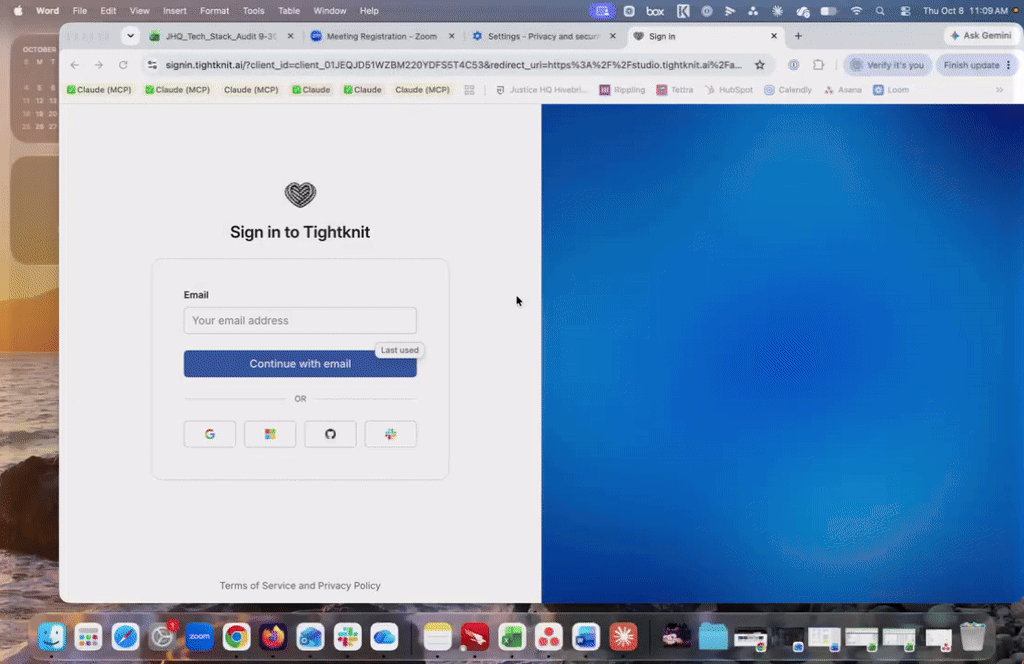Screen dimensions: 1024x664
Task: Open Zoom from the Dock
Action: pyautogui.click(x=199, y=636)
